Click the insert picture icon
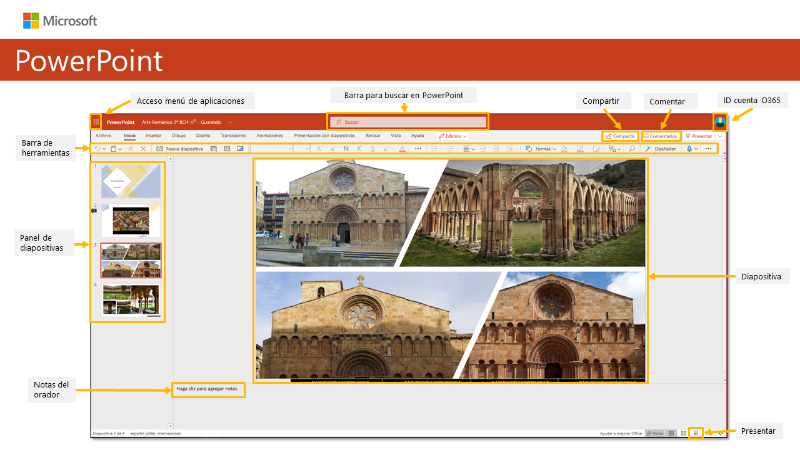Screen dimensions: 800x450 tap(240, 148)
